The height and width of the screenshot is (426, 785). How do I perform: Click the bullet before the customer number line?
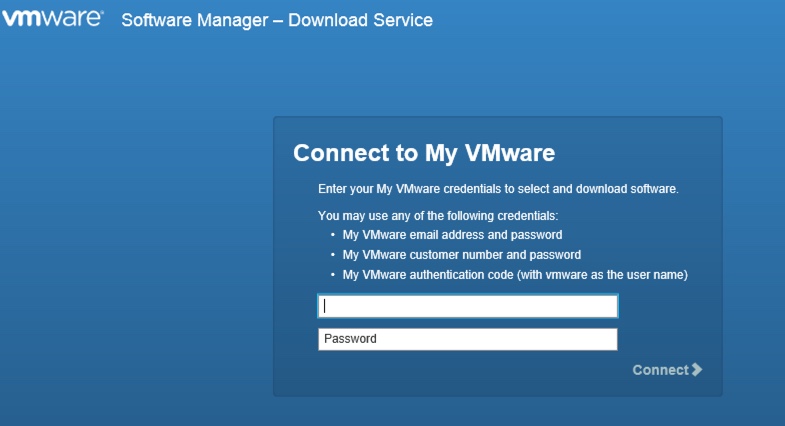333,255
